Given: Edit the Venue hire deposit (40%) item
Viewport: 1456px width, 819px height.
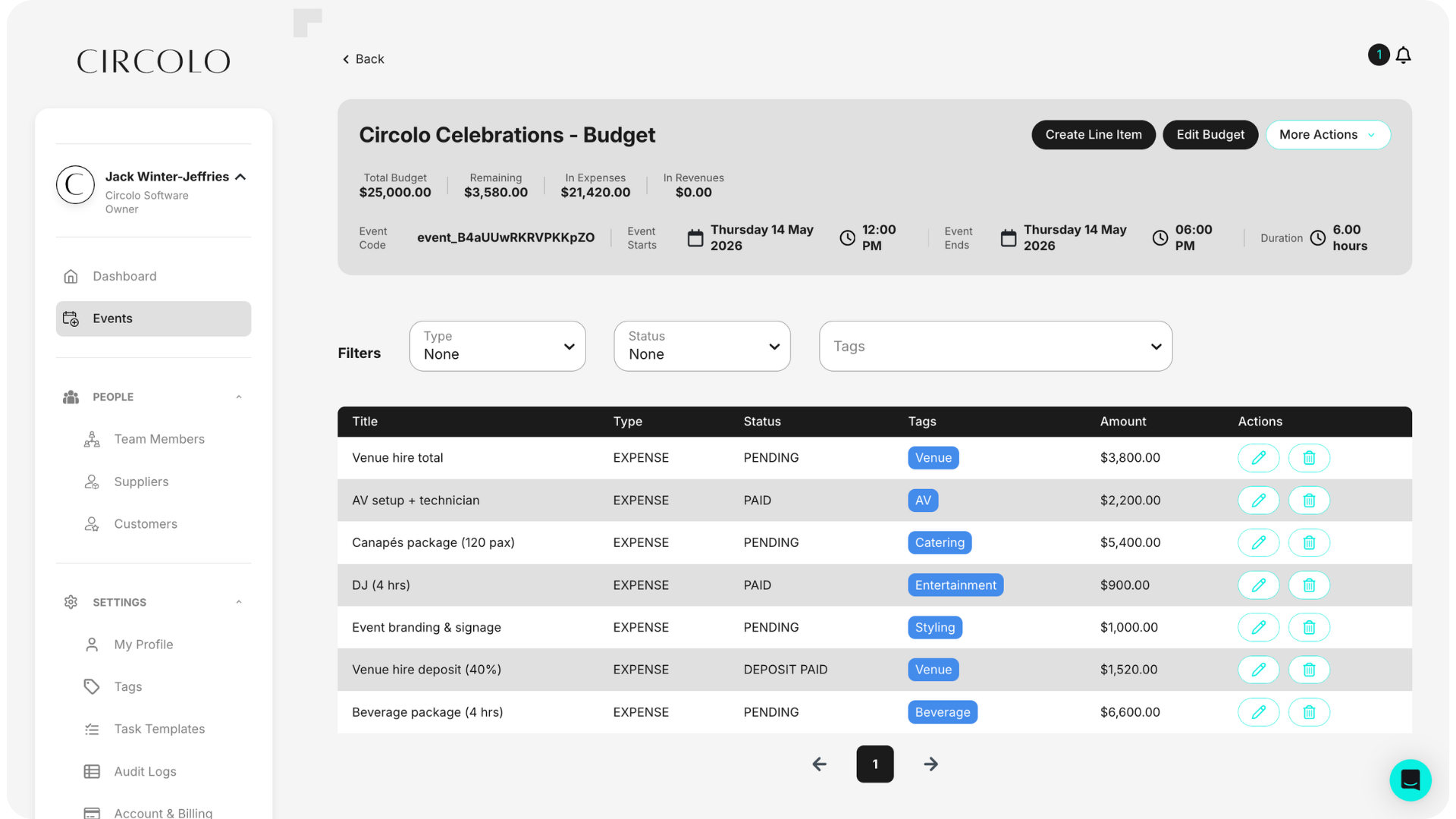Looking at the screenshot, I should click(1258, 670).
